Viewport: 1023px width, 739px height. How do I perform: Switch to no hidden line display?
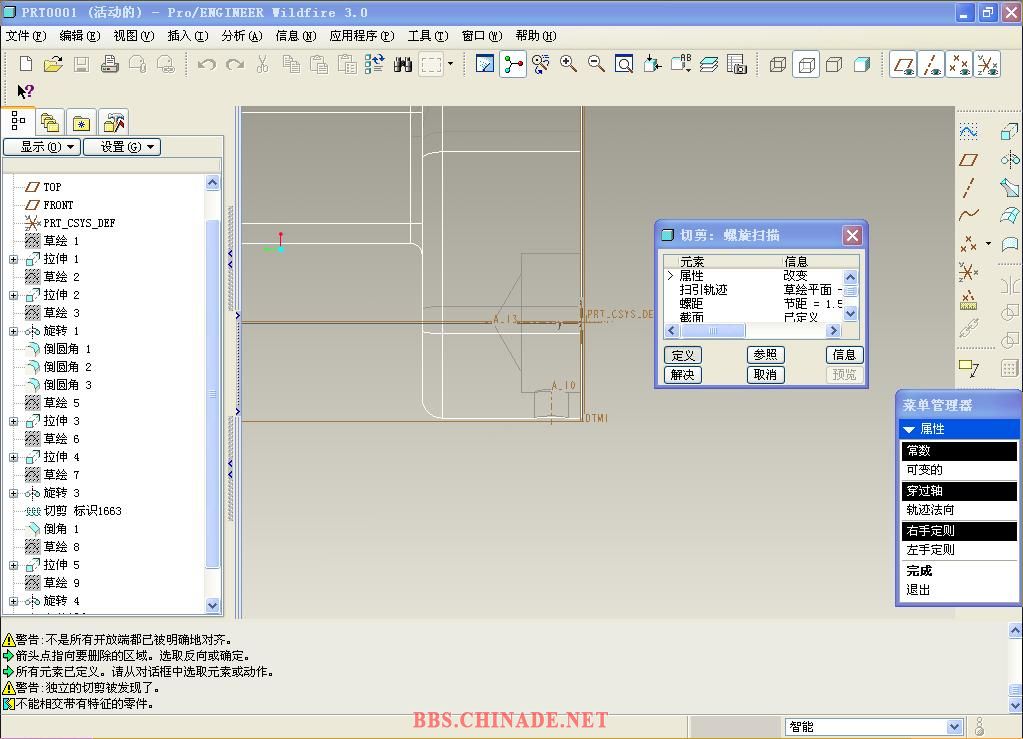[x=834, y=64]
